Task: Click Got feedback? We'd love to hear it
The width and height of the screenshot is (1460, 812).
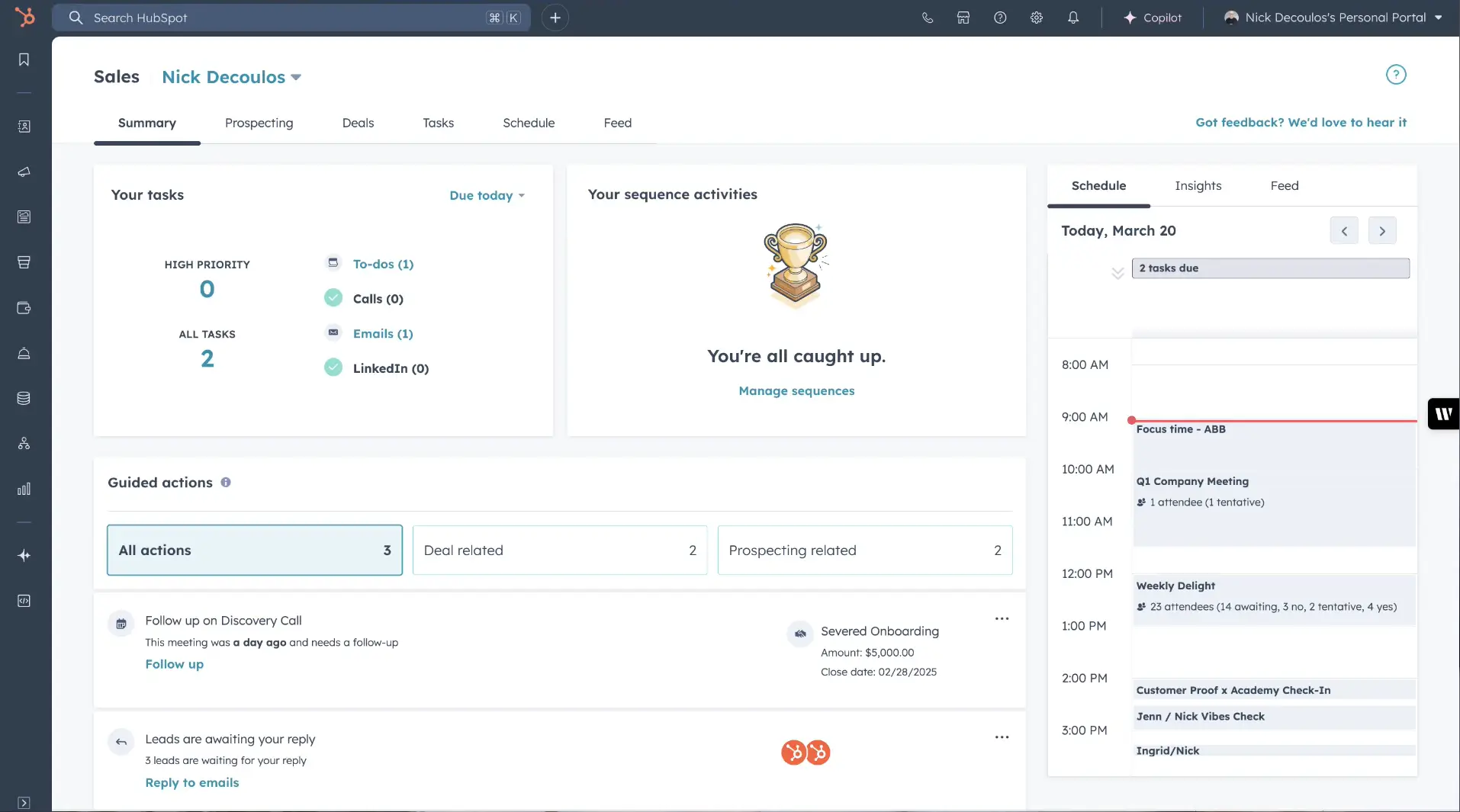Action: [1301, 122]
